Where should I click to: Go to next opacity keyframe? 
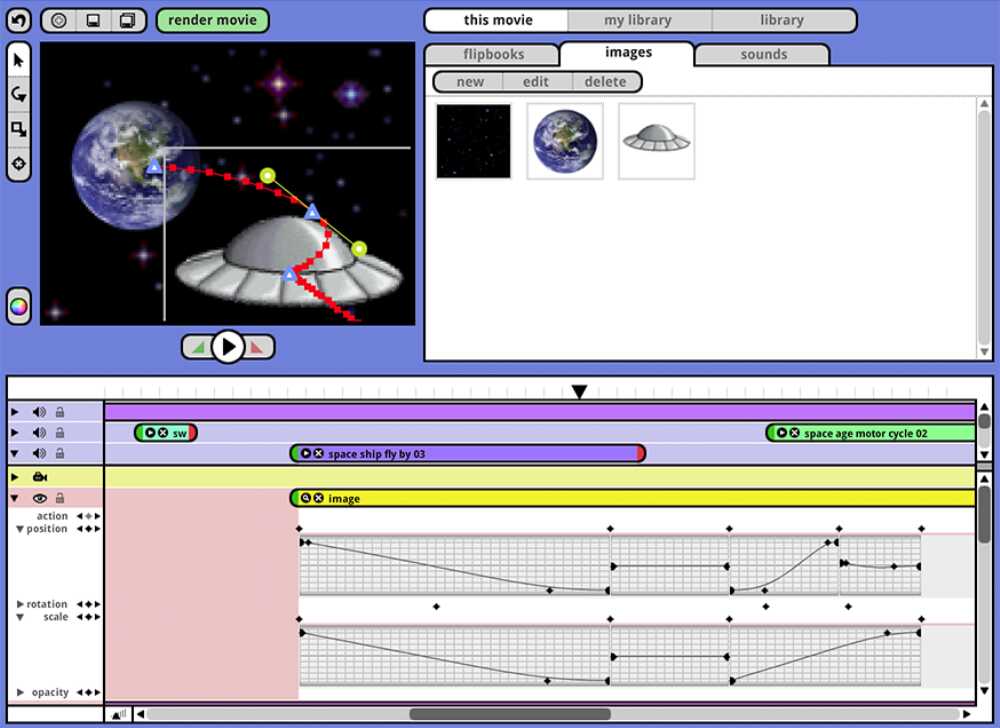coord(97,692)
